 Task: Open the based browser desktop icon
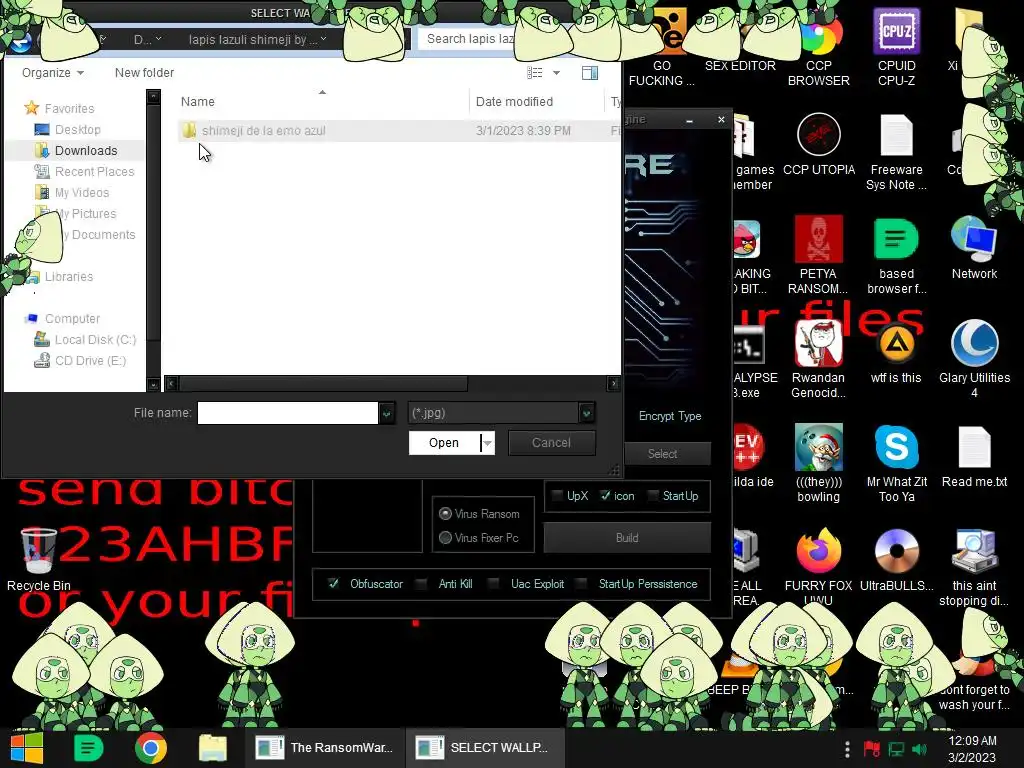(x=896, y=255)
